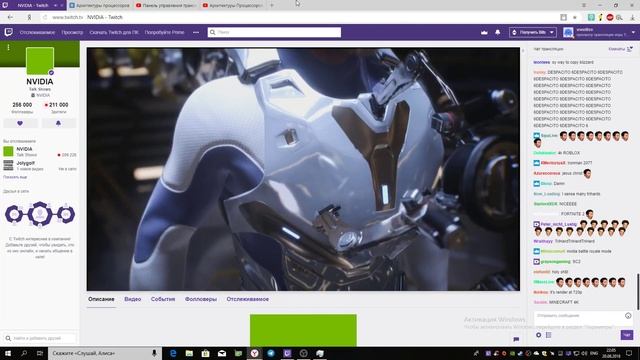Collapse chat panel with arrow beside video

[x=523, y=51]
